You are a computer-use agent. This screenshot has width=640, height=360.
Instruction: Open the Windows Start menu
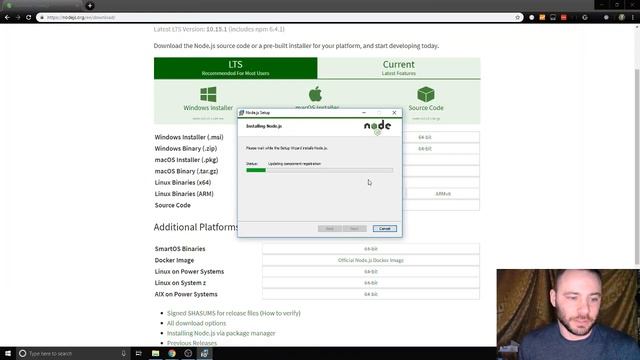pos(8,353)
